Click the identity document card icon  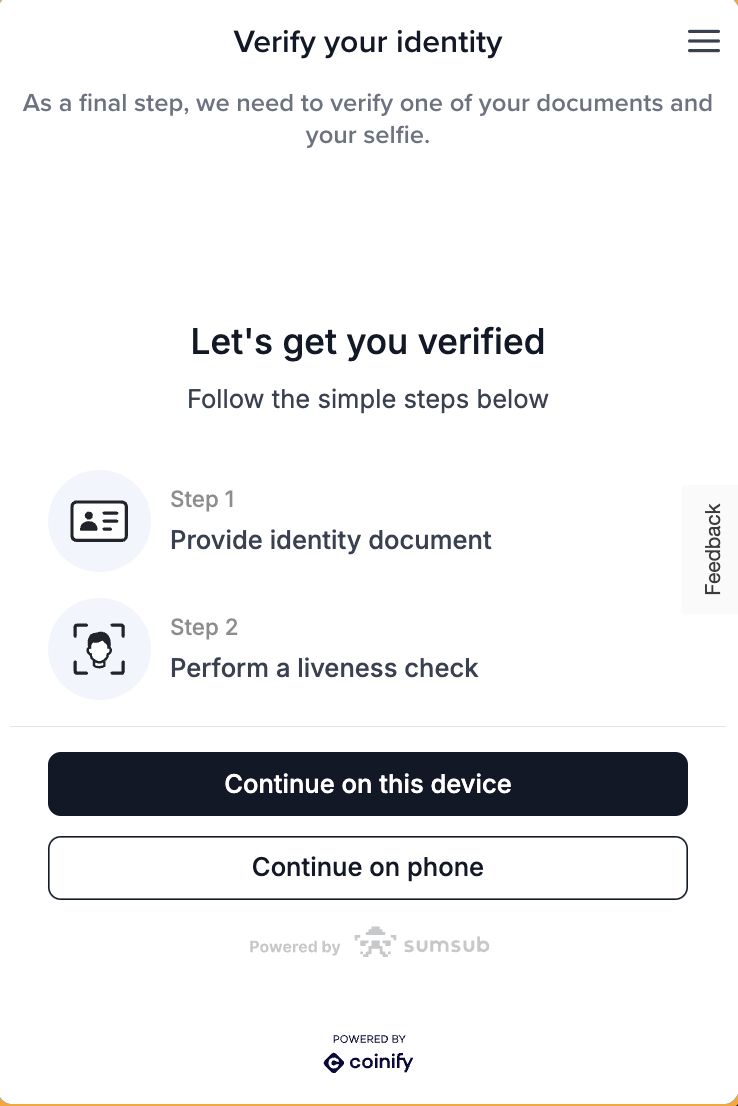[99, 520]
